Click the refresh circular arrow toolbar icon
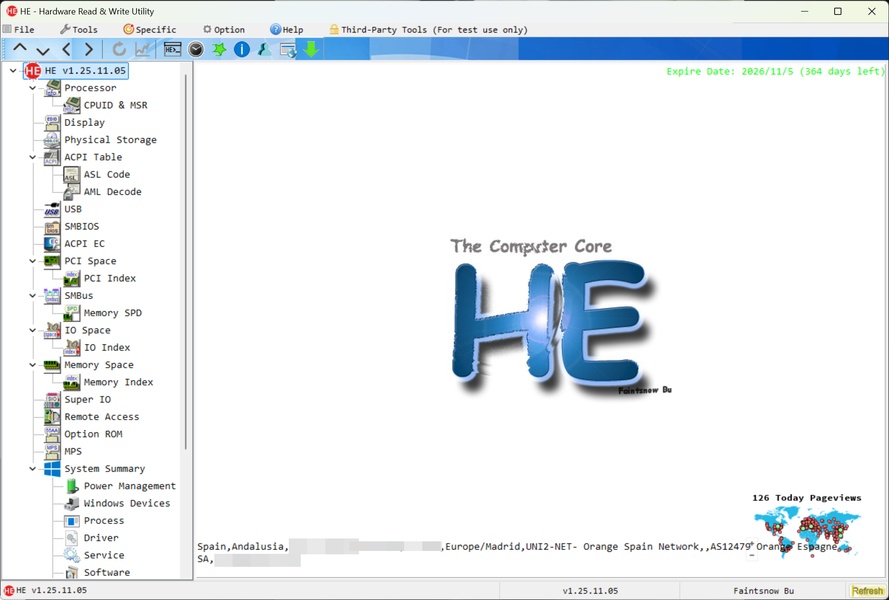The width and height of the screenshot is (889, 600). 119,49
